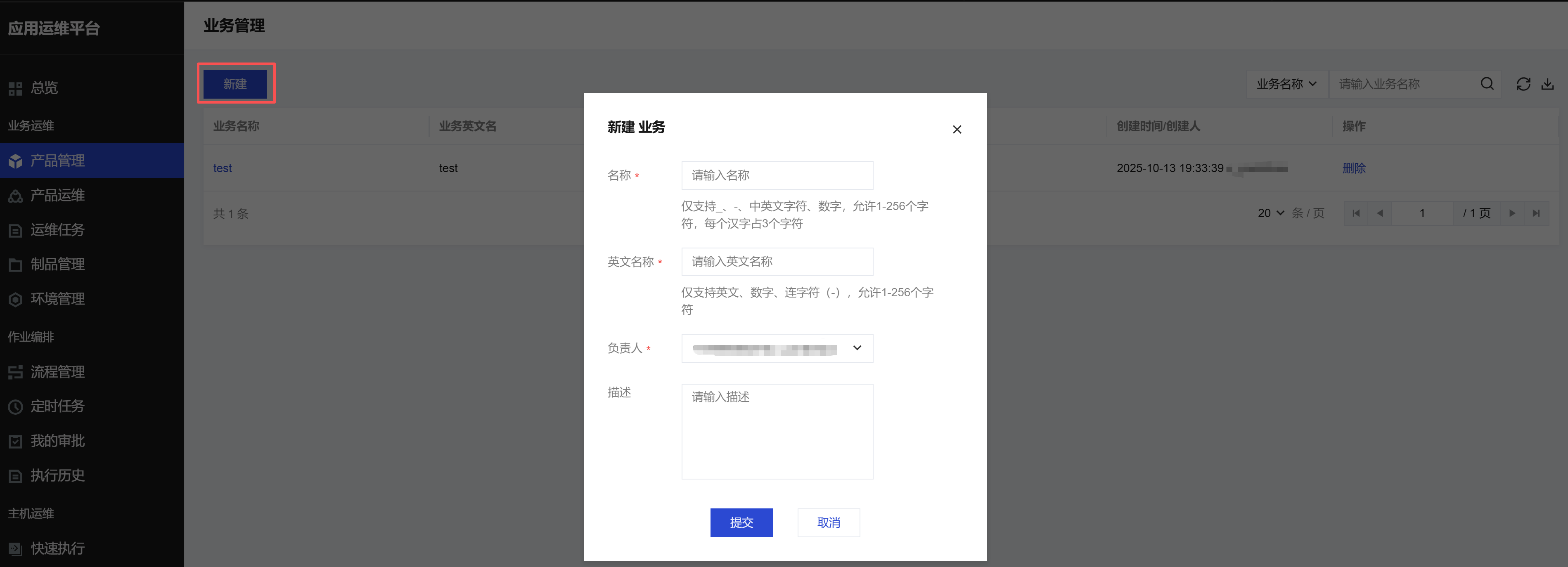Open the 业务名称 search filter dropdown
Viewport: 1568px width, 567px height.
coord(1287,84)
